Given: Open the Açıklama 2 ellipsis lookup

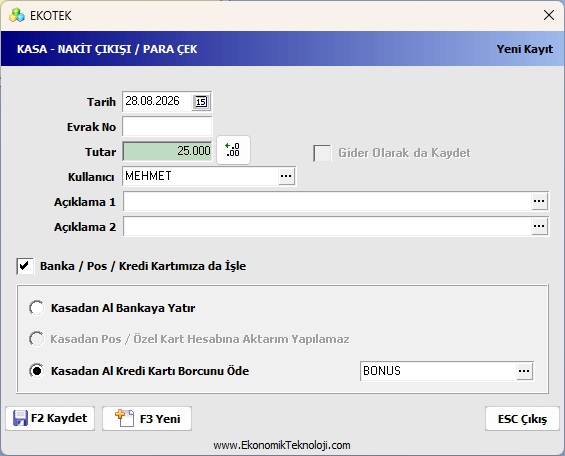Looking at the screenshot, I should click(x=539, y=226).
